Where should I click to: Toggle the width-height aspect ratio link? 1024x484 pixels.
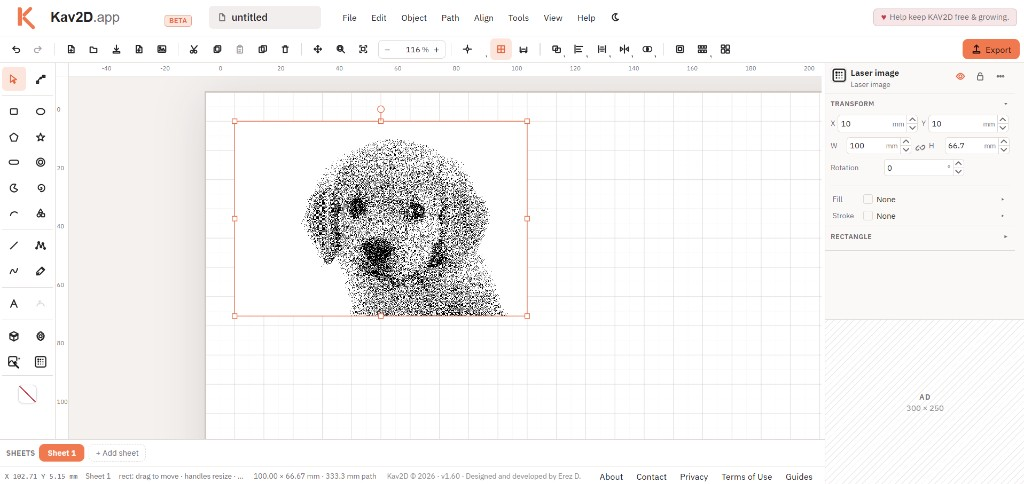coord(920,147)
